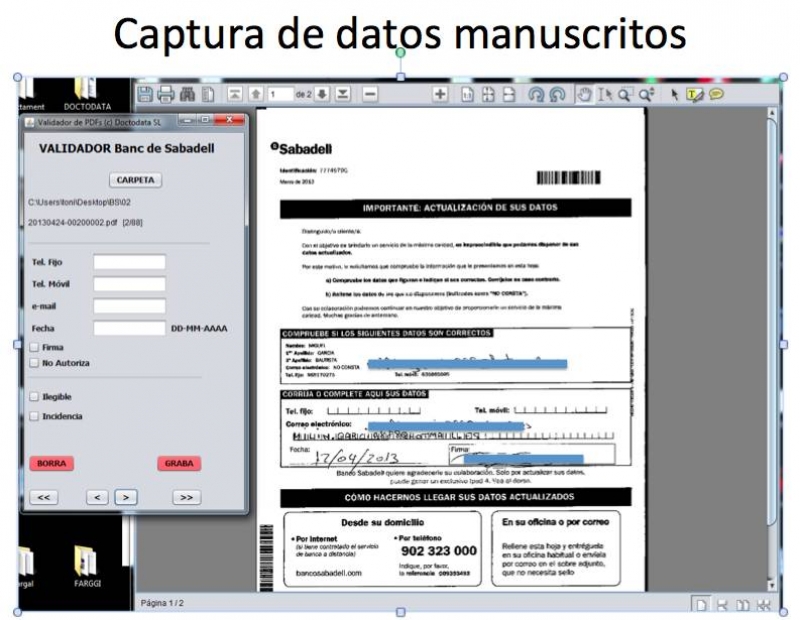
Task: Click the Tel. Móvil input field
Action: click(130, 284)
